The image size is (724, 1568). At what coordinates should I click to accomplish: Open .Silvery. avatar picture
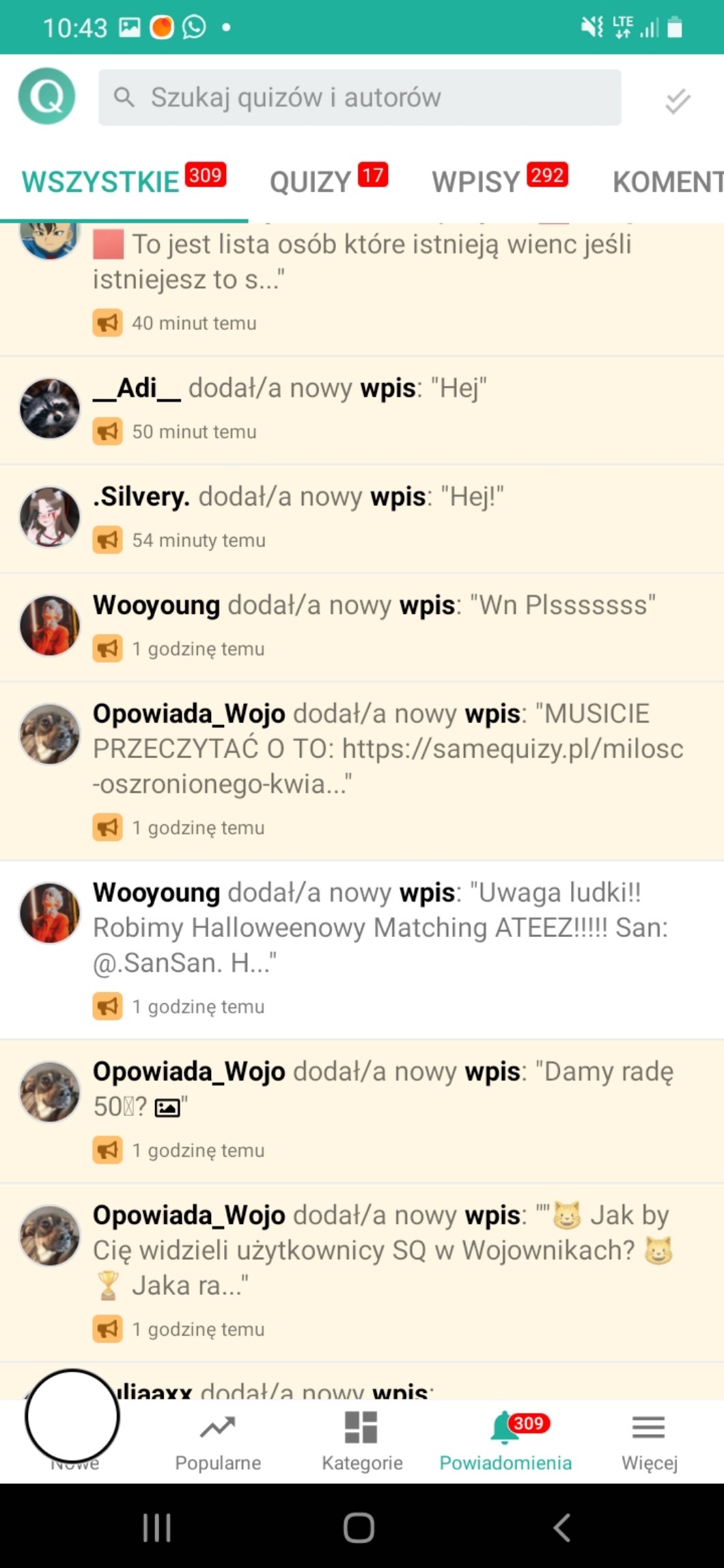pyautogui.click(x=50, y=517)
